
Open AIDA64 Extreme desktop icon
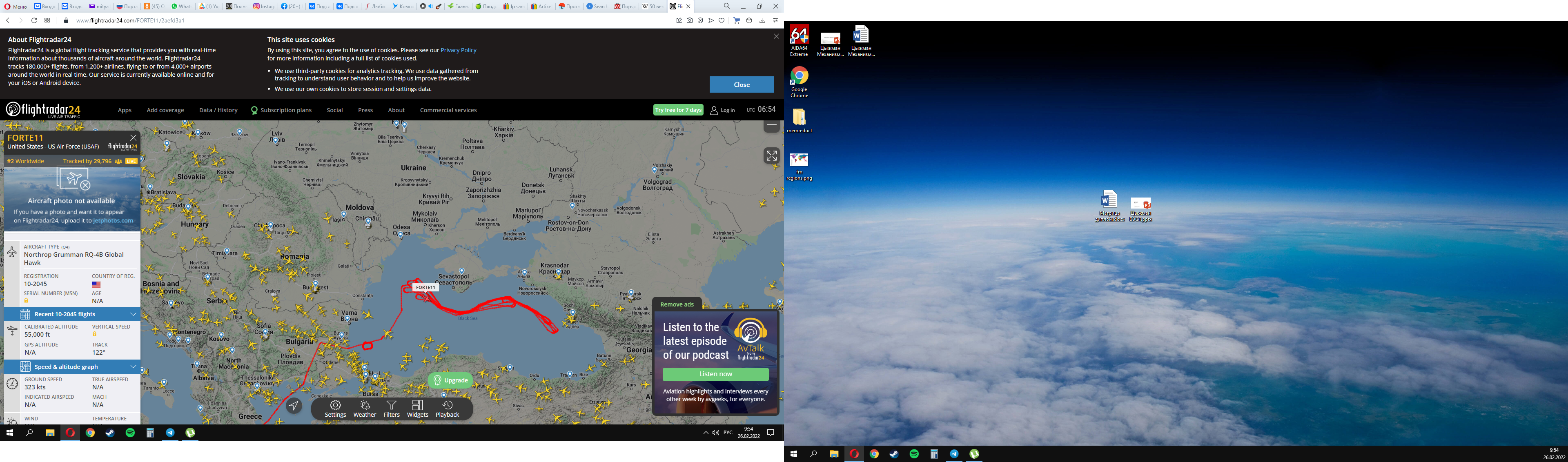tap(799, 41)
